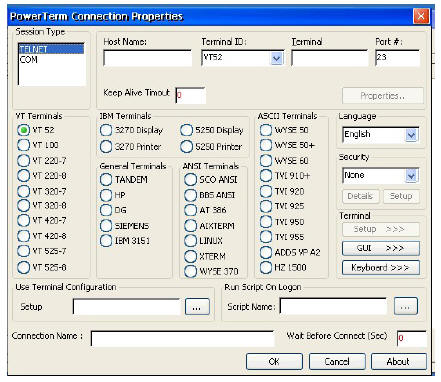Pick the VT 420-8 terminal
Image resolution: width=441 pixels, height=382 pixels.
[23, 236]
